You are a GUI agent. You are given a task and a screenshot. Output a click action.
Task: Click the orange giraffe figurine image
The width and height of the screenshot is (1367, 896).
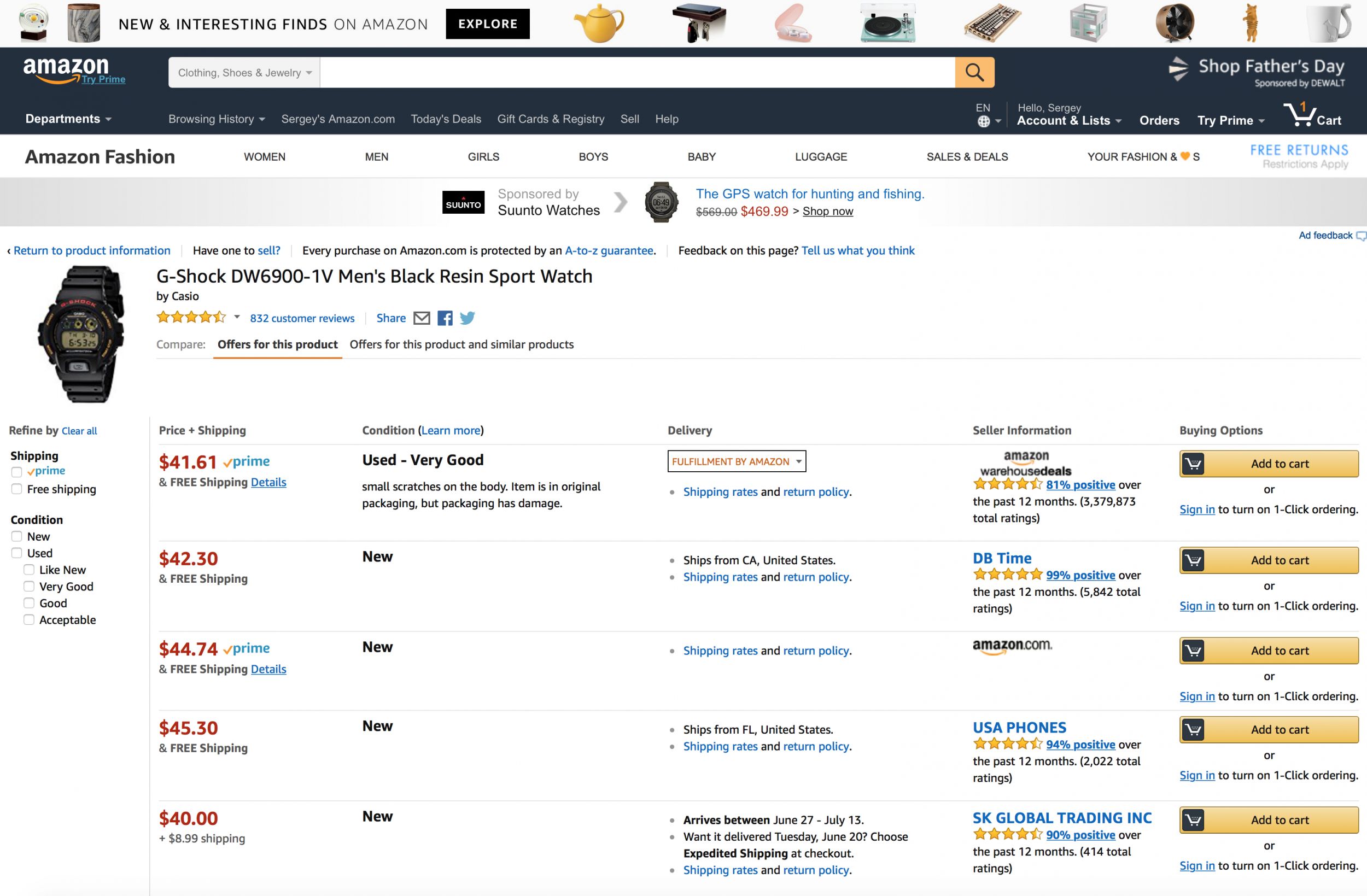(1251, 23)
